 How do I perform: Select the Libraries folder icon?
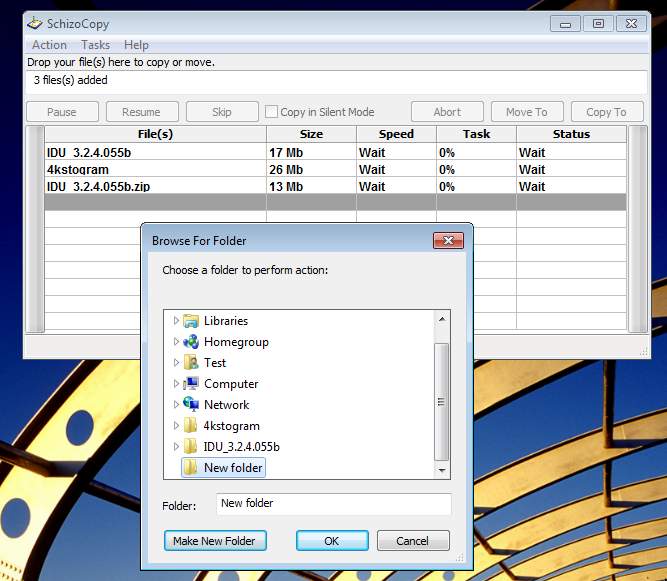[190, 321]
